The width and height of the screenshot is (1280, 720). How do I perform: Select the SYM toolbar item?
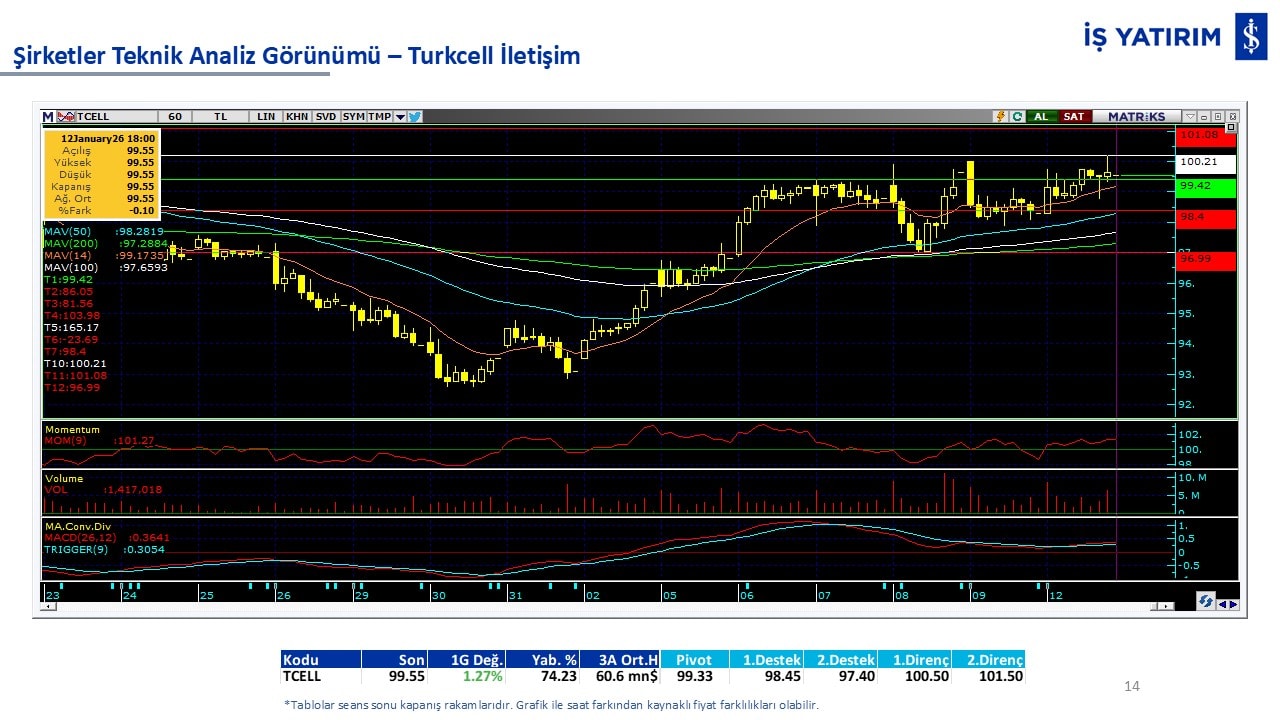354,116
